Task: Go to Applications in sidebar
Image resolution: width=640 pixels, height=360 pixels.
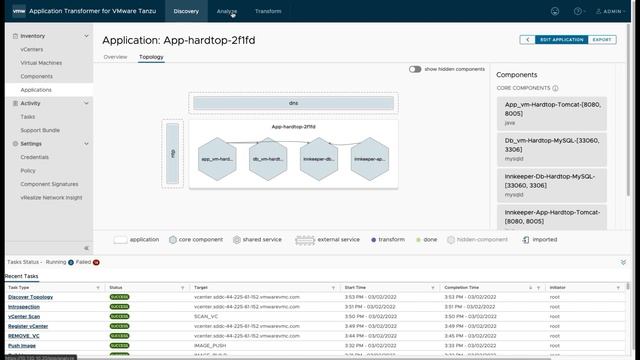Action: pos(36,90)
